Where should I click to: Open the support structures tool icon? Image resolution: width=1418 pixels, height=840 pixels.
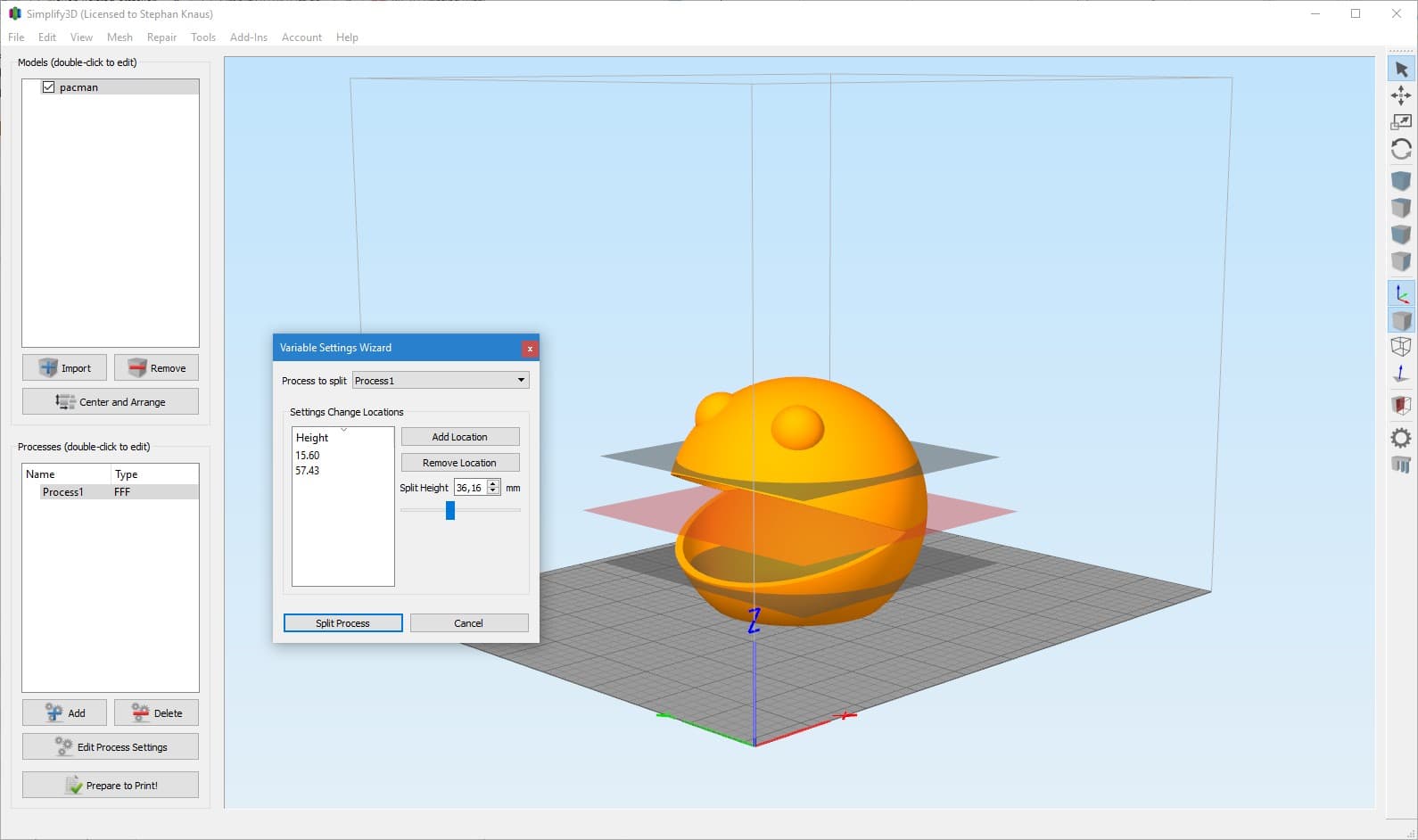click(x=1401, y=465)
